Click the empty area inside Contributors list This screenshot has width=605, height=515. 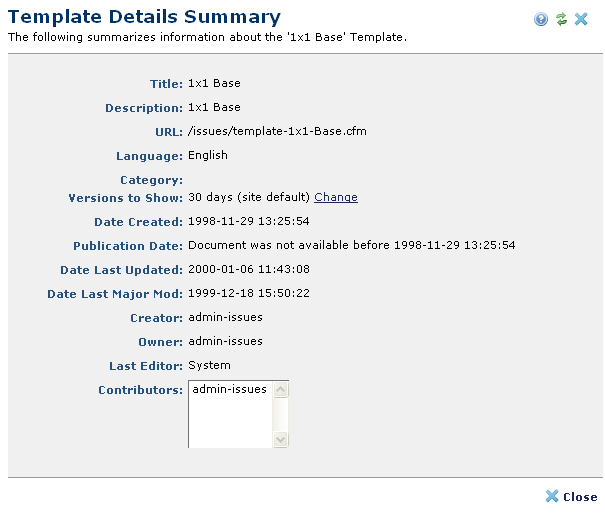pos(230,425)
